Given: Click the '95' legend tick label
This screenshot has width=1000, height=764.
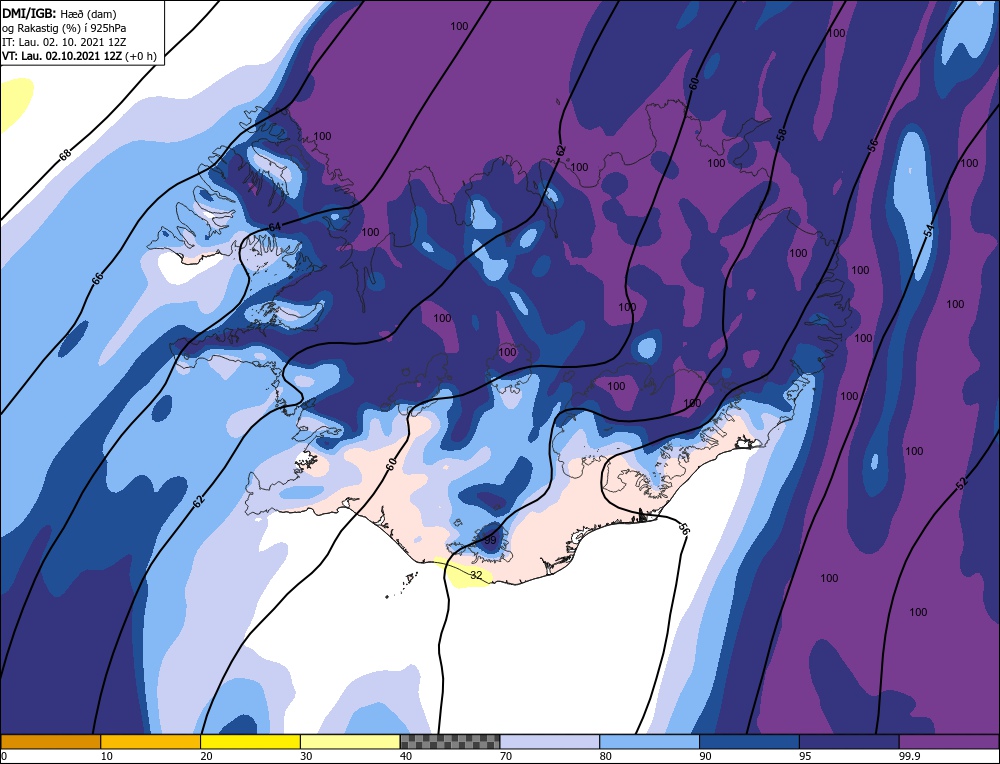Looking at the screenshot, I should coord(805,756).
